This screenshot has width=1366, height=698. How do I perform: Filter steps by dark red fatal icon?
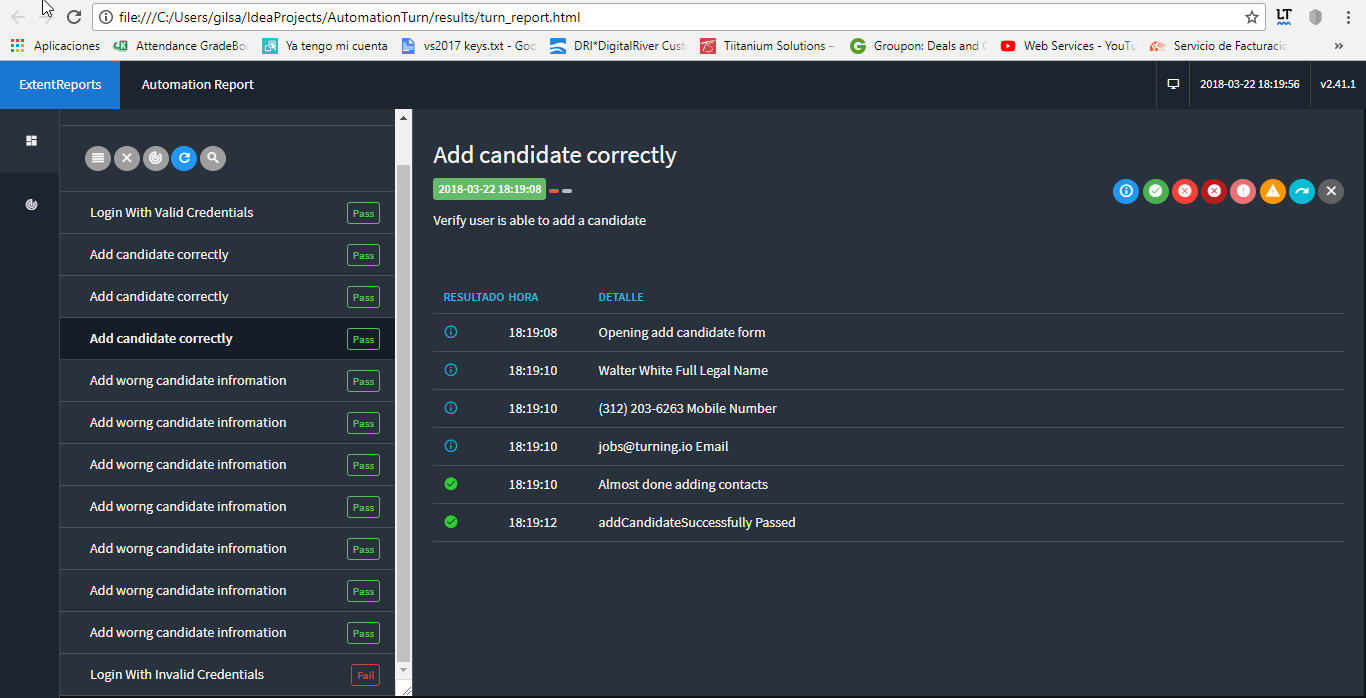point(1214,191)
